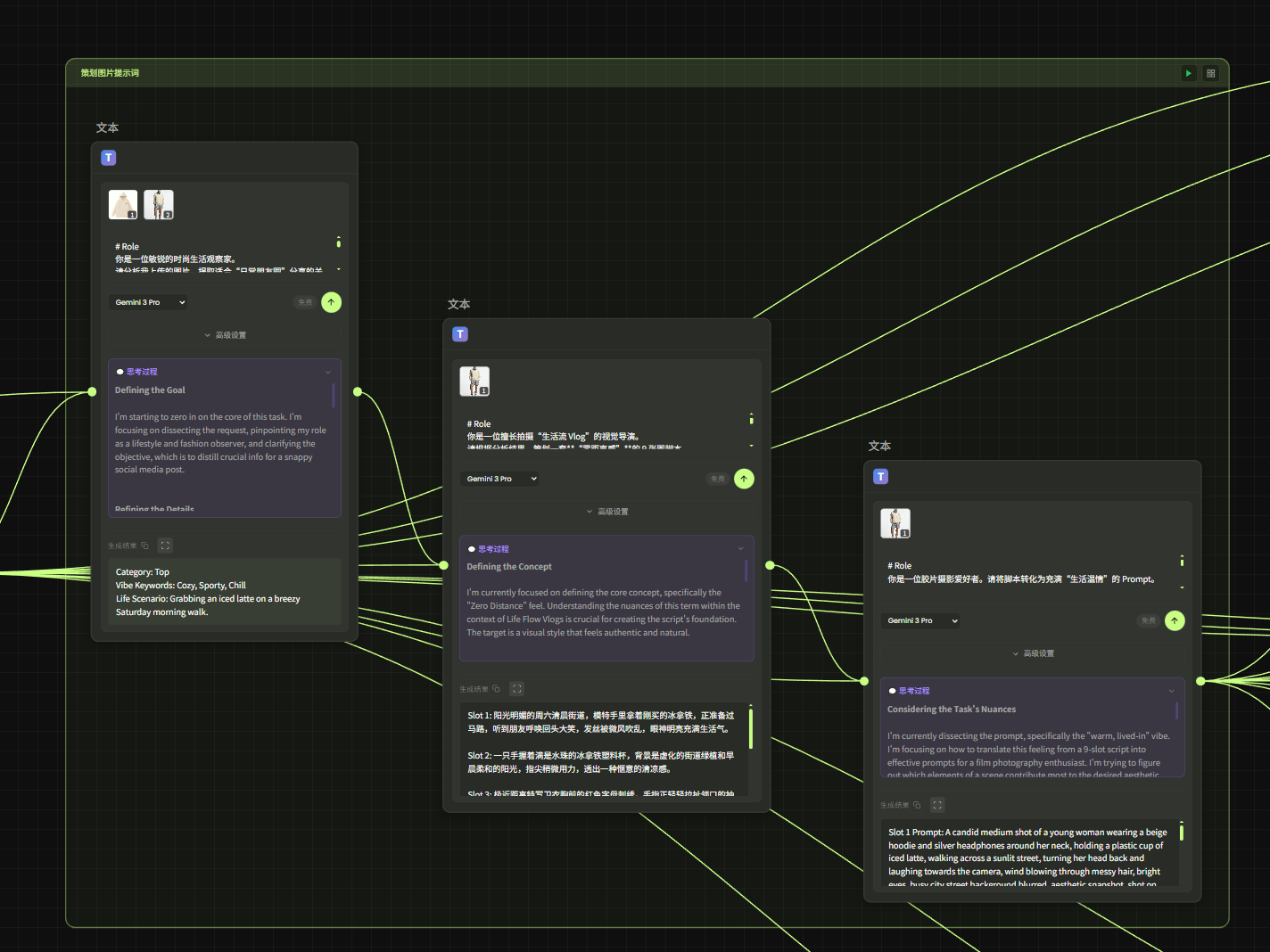Expand 高级设置 in the right text node
Screen dimensions: 1270x952
pyautogui.click(x=1034, y=653)
